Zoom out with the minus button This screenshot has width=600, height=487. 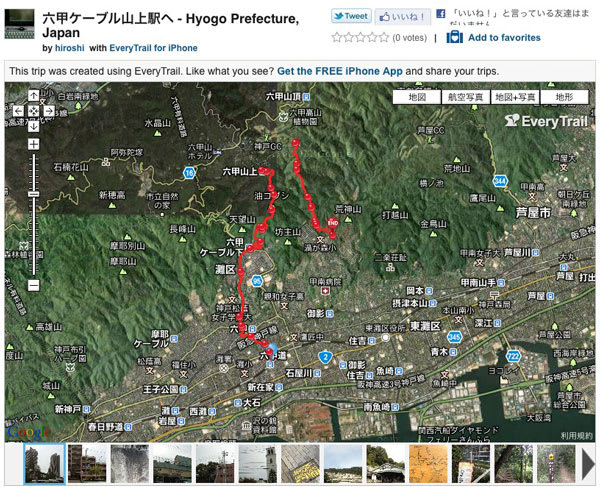pos(33,285)
